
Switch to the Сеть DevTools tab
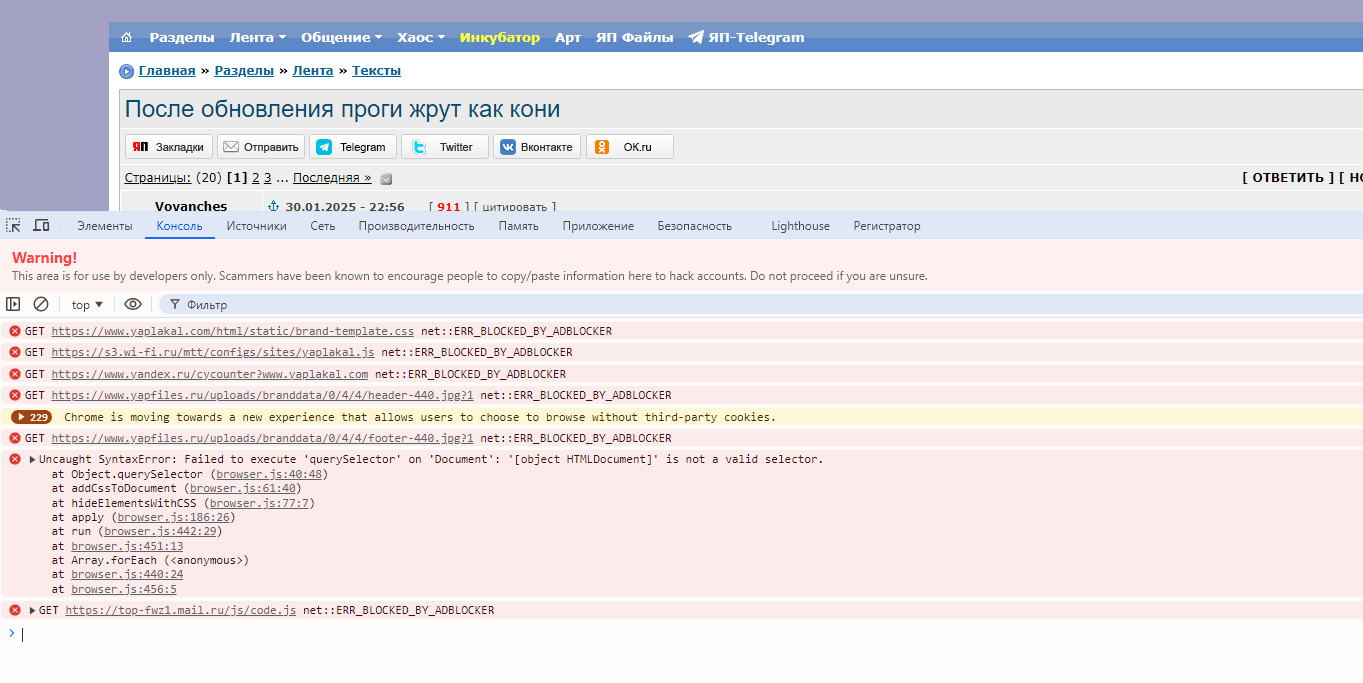click(x=323, y=226)
